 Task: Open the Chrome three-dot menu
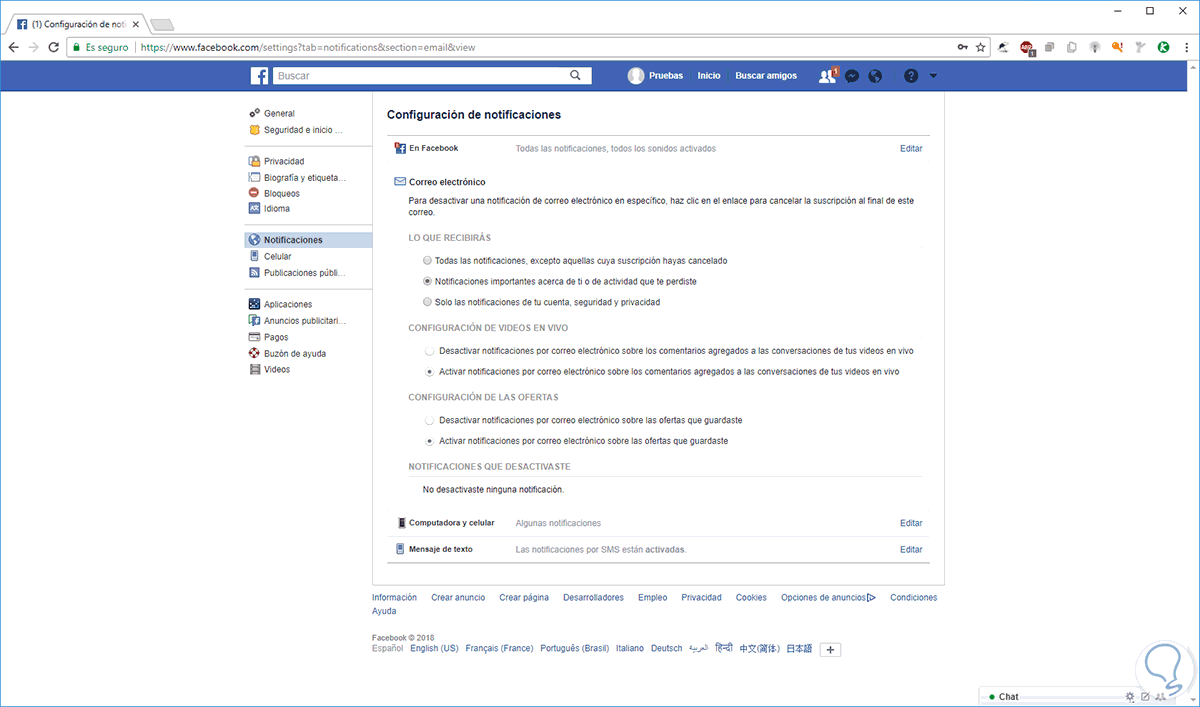(1187, 47)
